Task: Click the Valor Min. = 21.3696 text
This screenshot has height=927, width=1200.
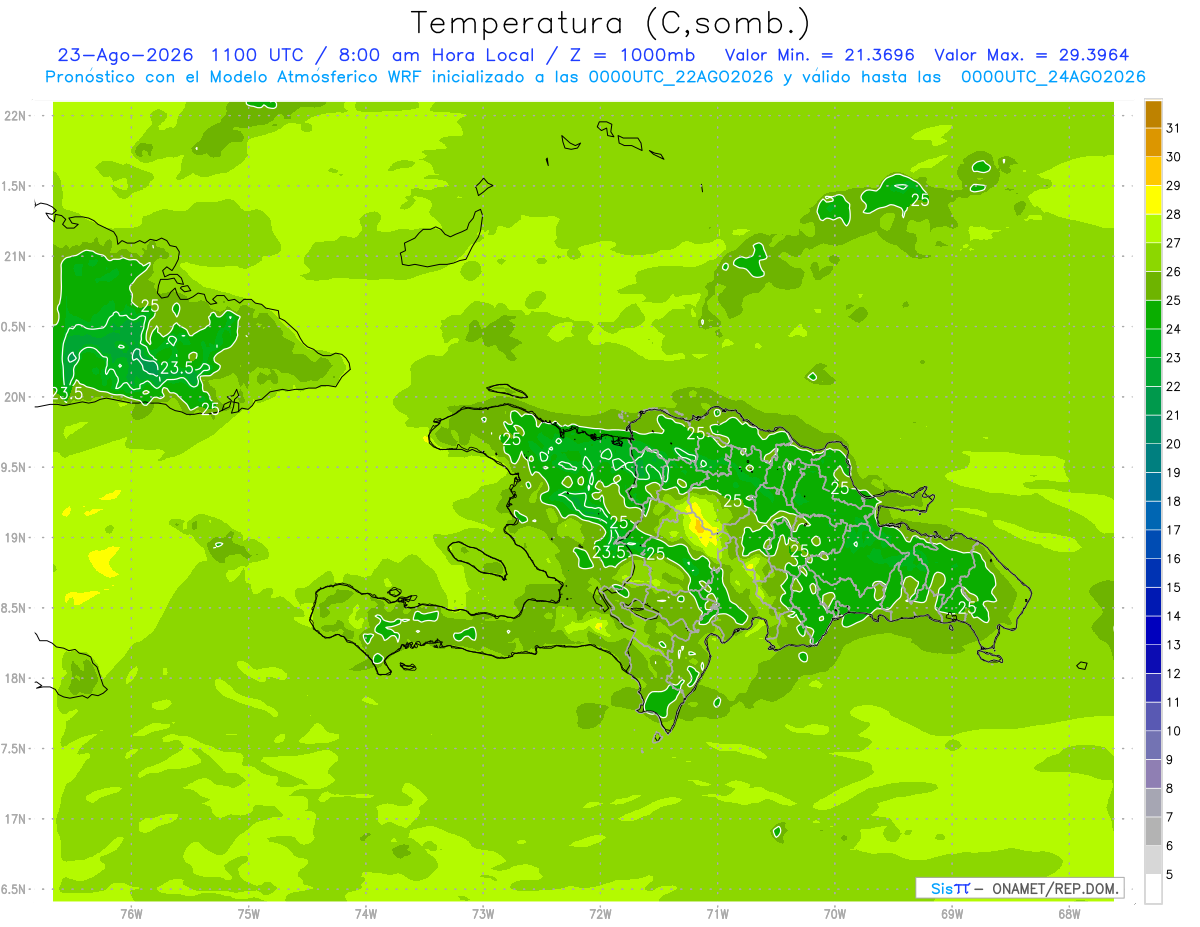Action: pos(820,55)
